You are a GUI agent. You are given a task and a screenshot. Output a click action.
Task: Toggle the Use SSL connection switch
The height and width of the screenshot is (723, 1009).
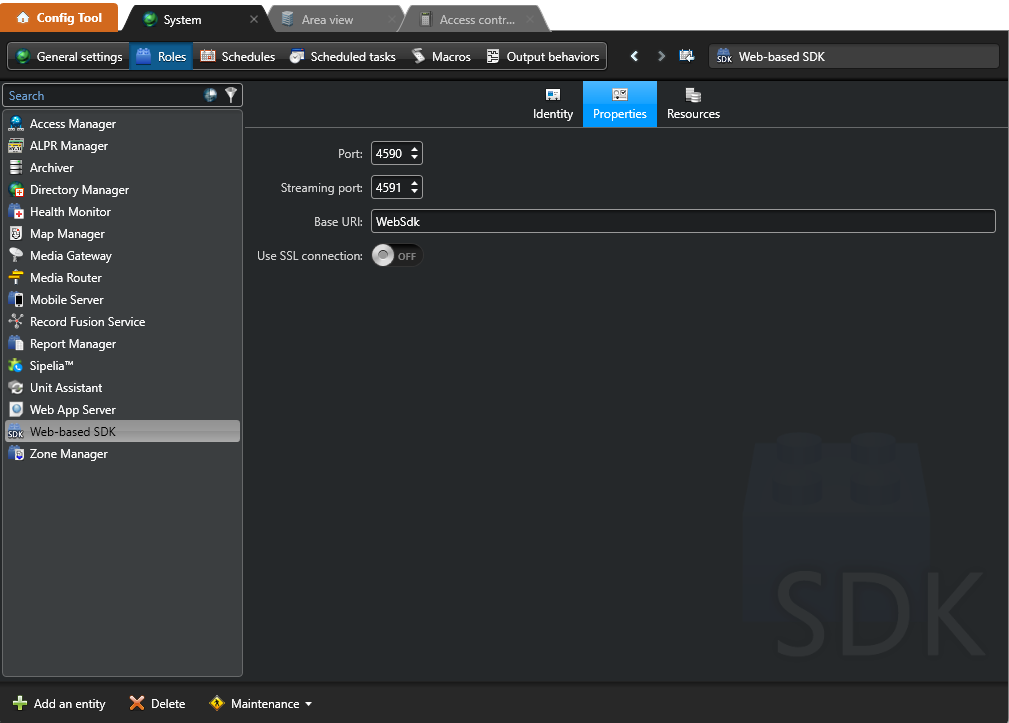(396, 256)
